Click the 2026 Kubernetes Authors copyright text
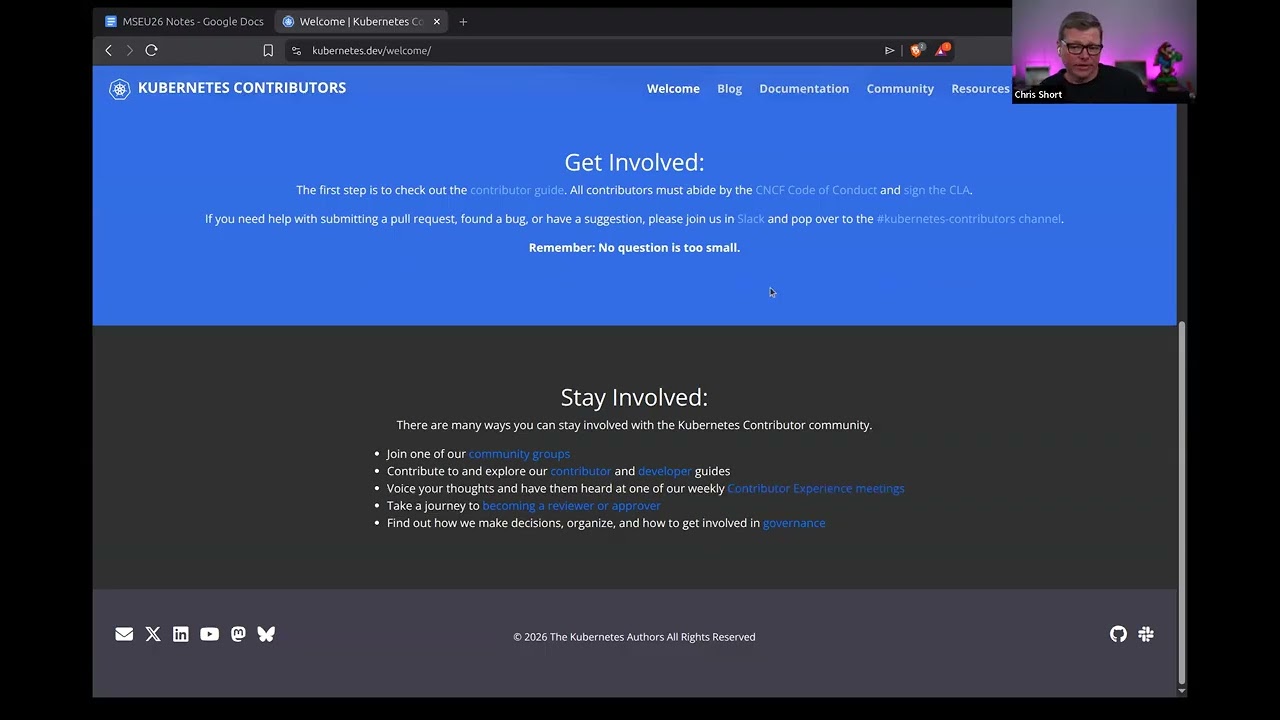Image resolution: width=1280 pixels, height=720 pixels. point(634,637)
